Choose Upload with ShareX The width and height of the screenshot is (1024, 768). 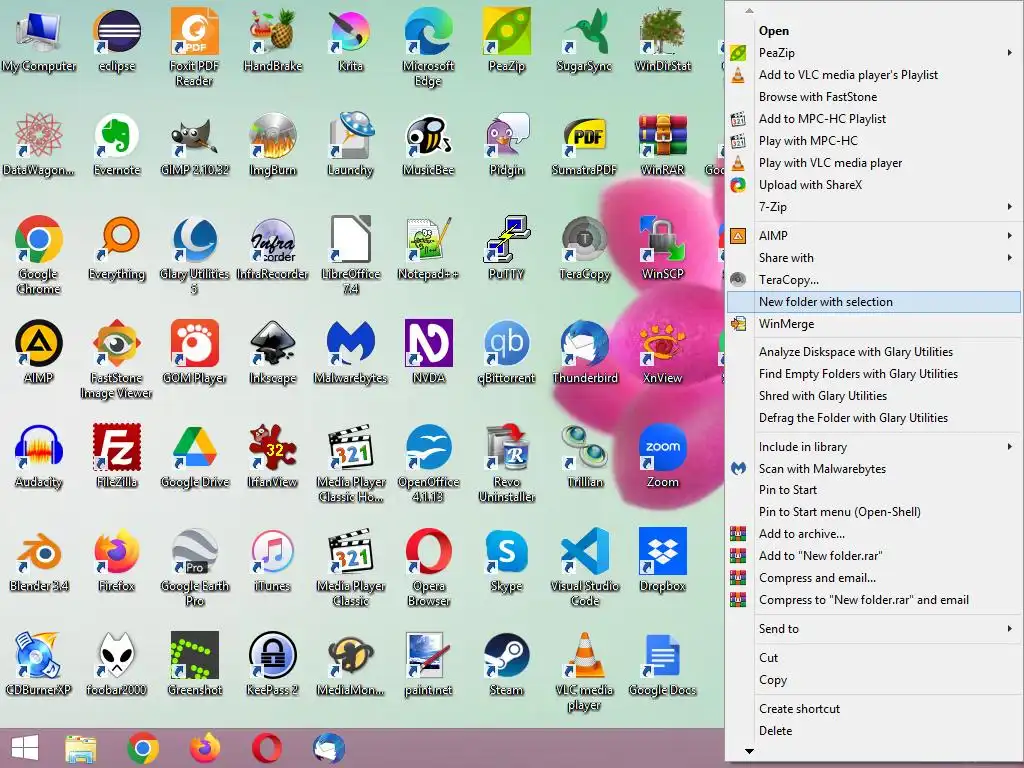pos(874,185)
